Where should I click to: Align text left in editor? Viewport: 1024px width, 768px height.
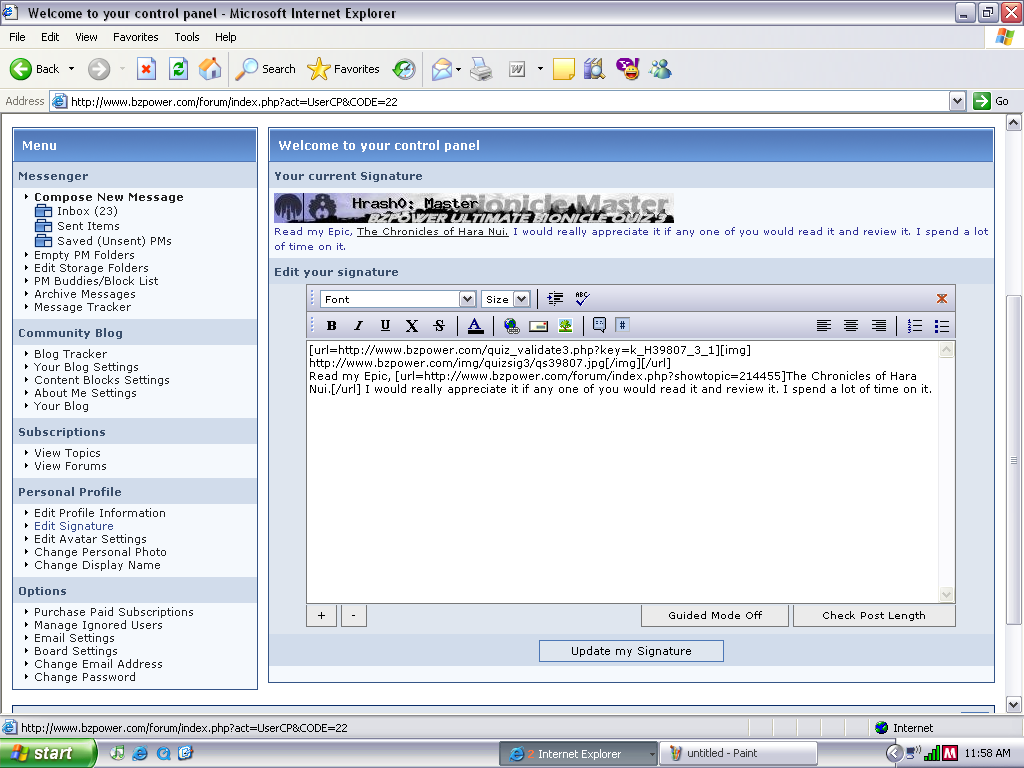point(824,325)
